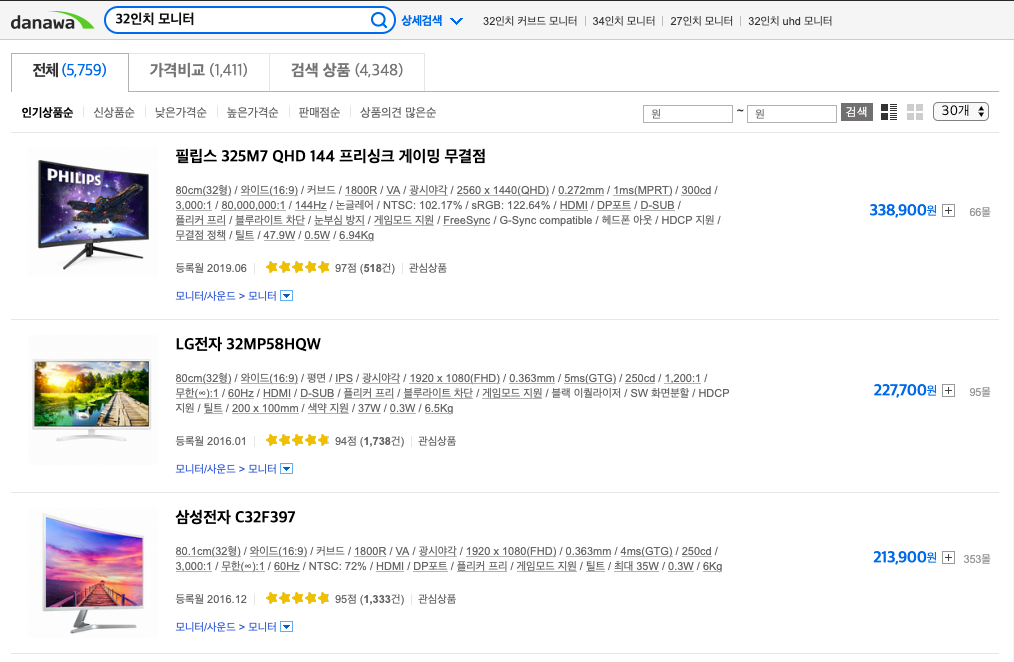The image size is (1014, 662).
Task: Click Philips spec 2560 x 1440(QHD)
Action: [502, 190]
